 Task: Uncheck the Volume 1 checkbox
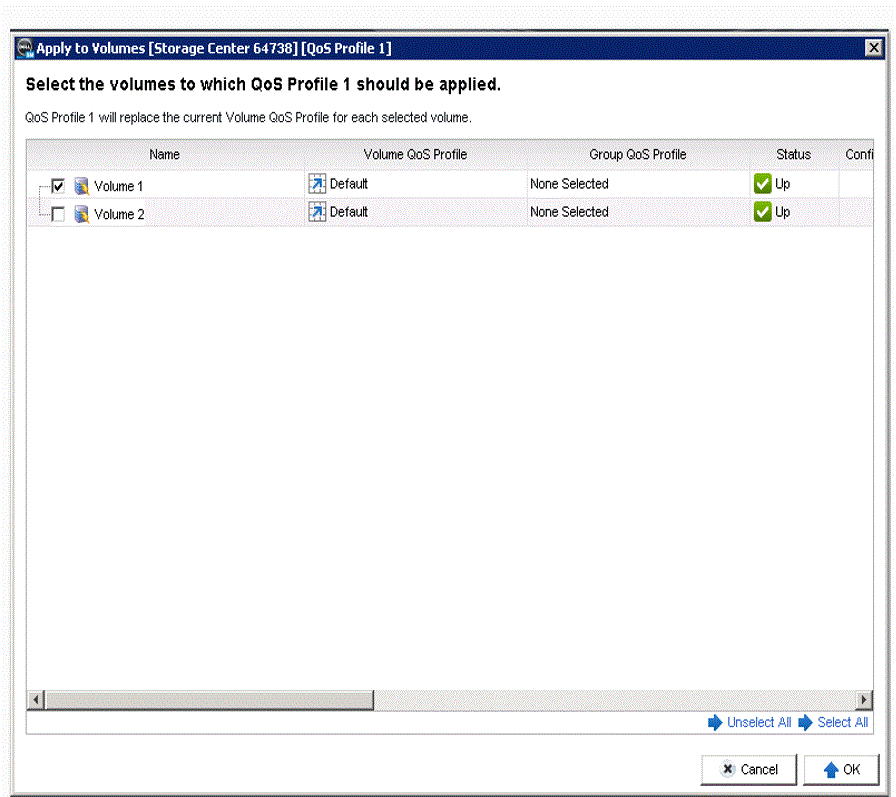pyautogui.click(x=58, y=186)
